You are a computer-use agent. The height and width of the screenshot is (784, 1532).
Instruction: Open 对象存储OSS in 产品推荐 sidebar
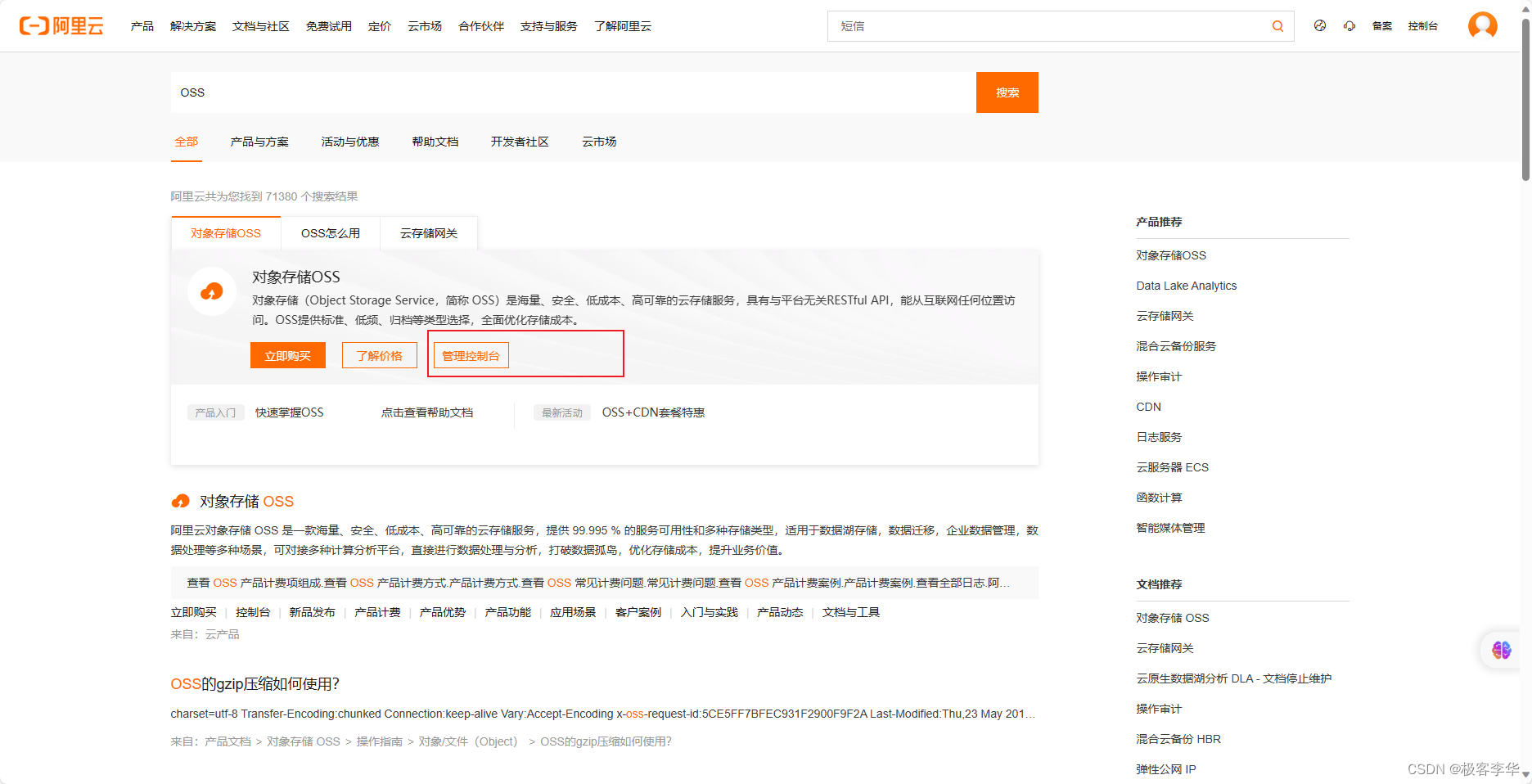[1171, 255]
